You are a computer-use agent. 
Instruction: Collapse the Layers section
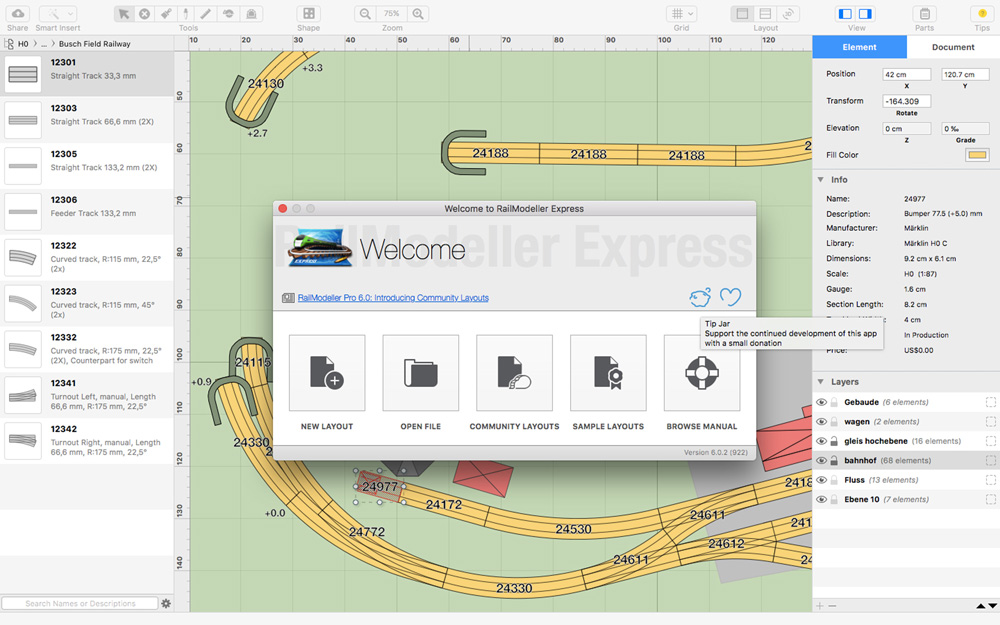pyautogui.click(x=819, y=382)
